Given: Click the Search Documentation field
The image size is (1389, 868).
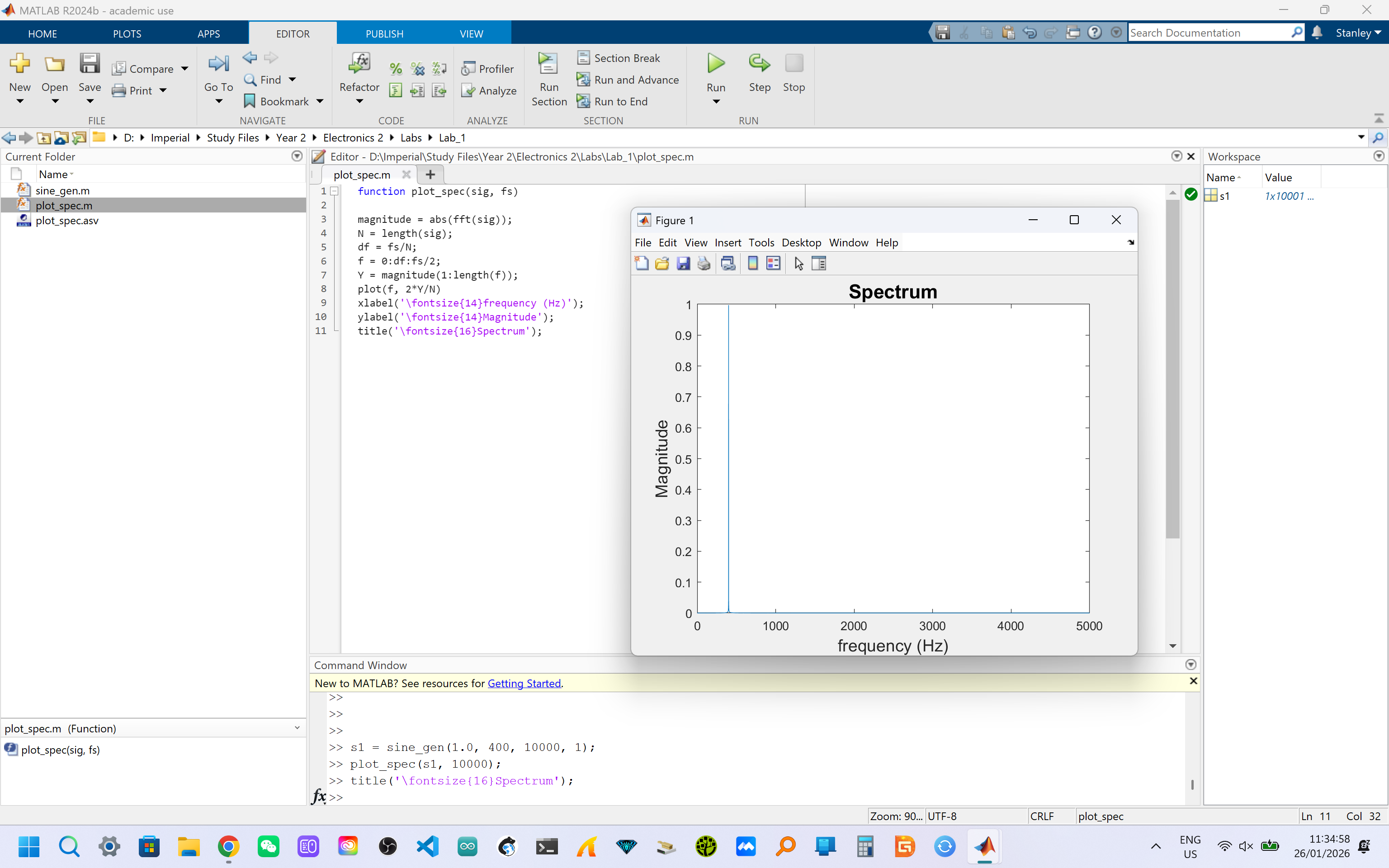Looking at the screenshot, I should pos(1210,33).
